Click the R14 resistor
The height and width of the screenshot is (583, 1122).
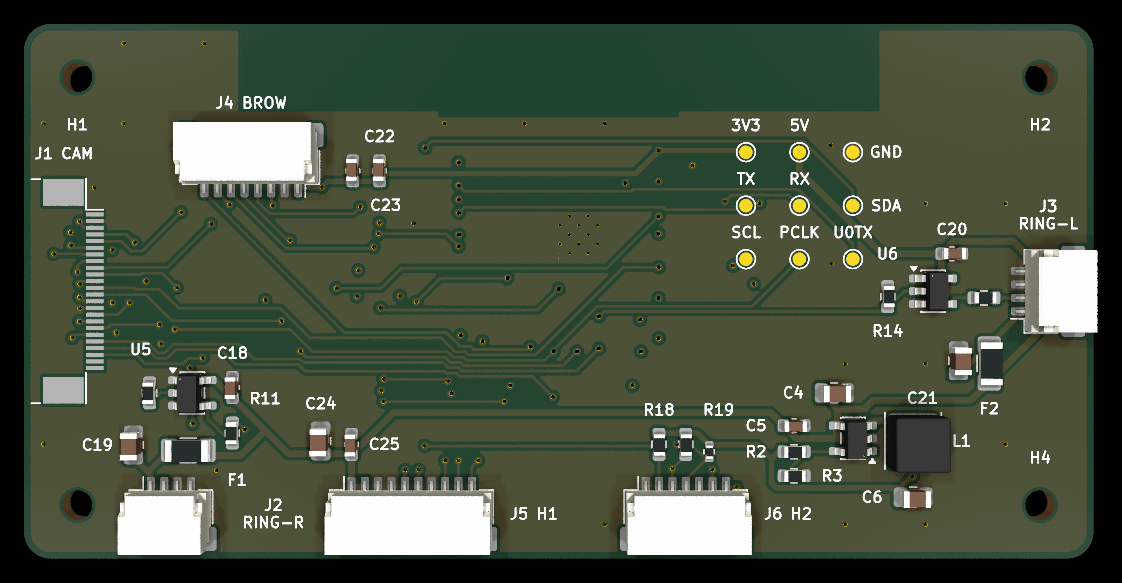tap(888, 297)
